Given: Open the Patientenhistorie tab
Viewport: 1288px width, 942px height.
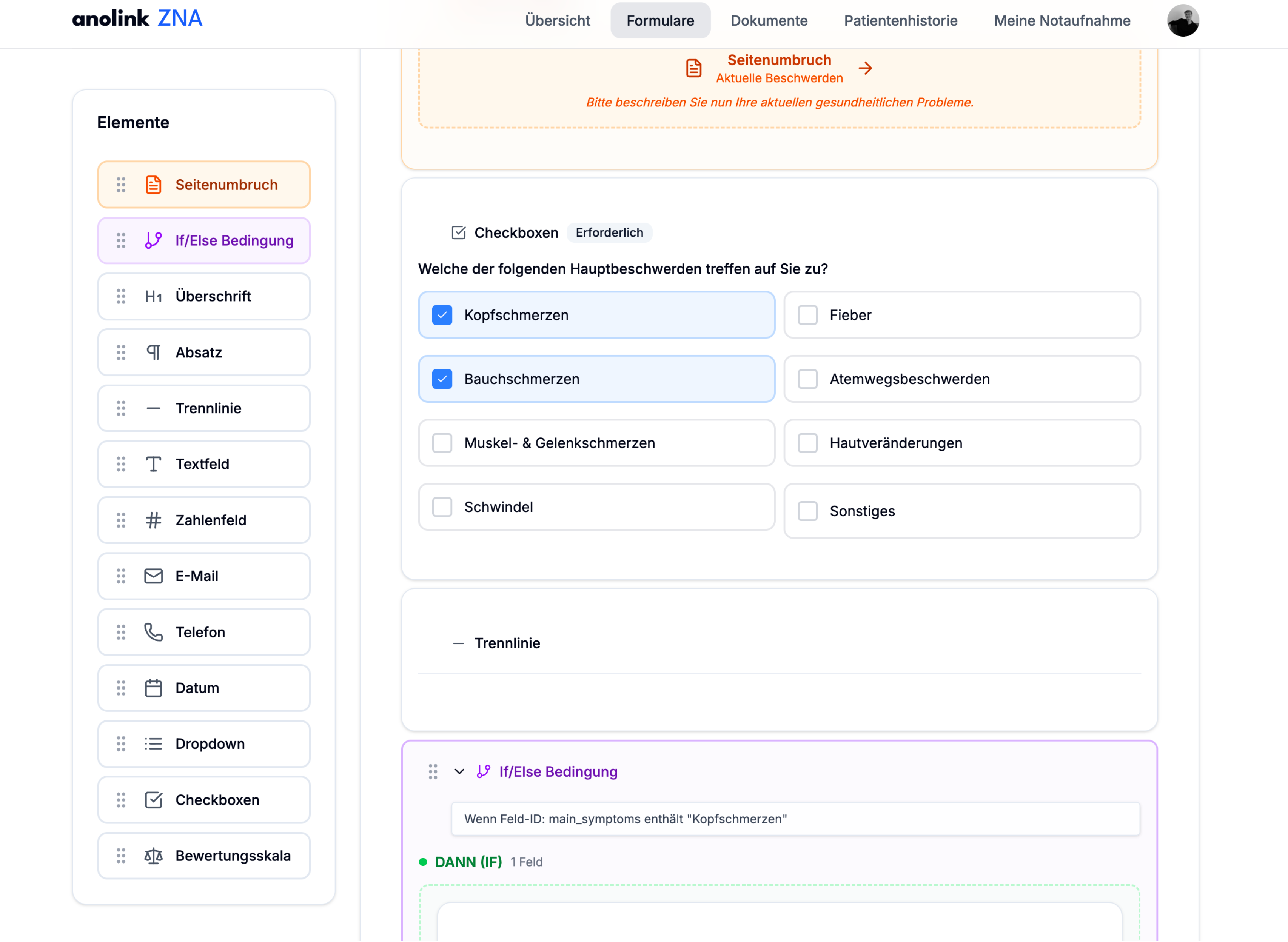Looking at the screenshot, I should tap(900, 20).
